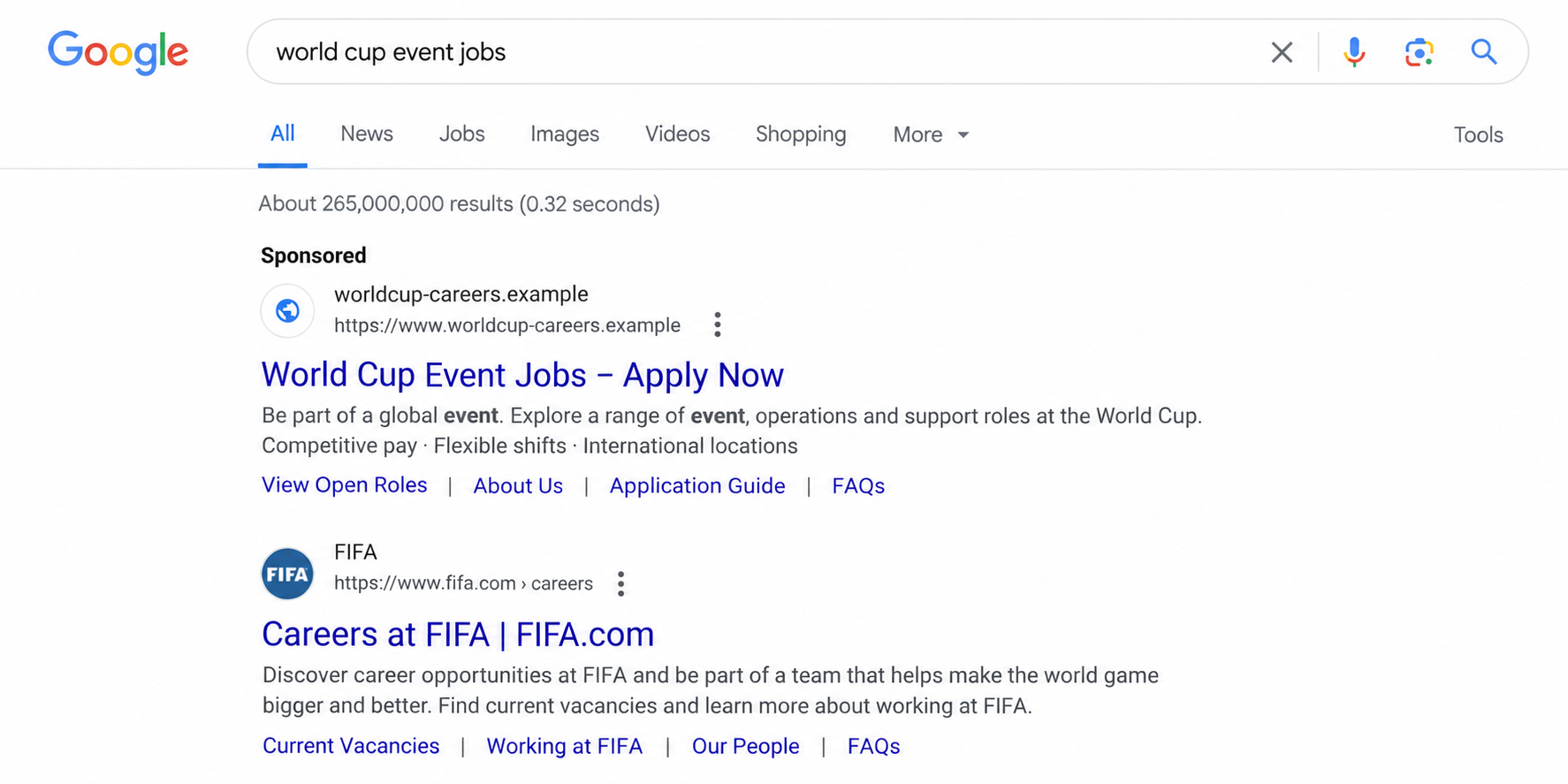Switch to the Jobs tab

[x=461, y=133]
